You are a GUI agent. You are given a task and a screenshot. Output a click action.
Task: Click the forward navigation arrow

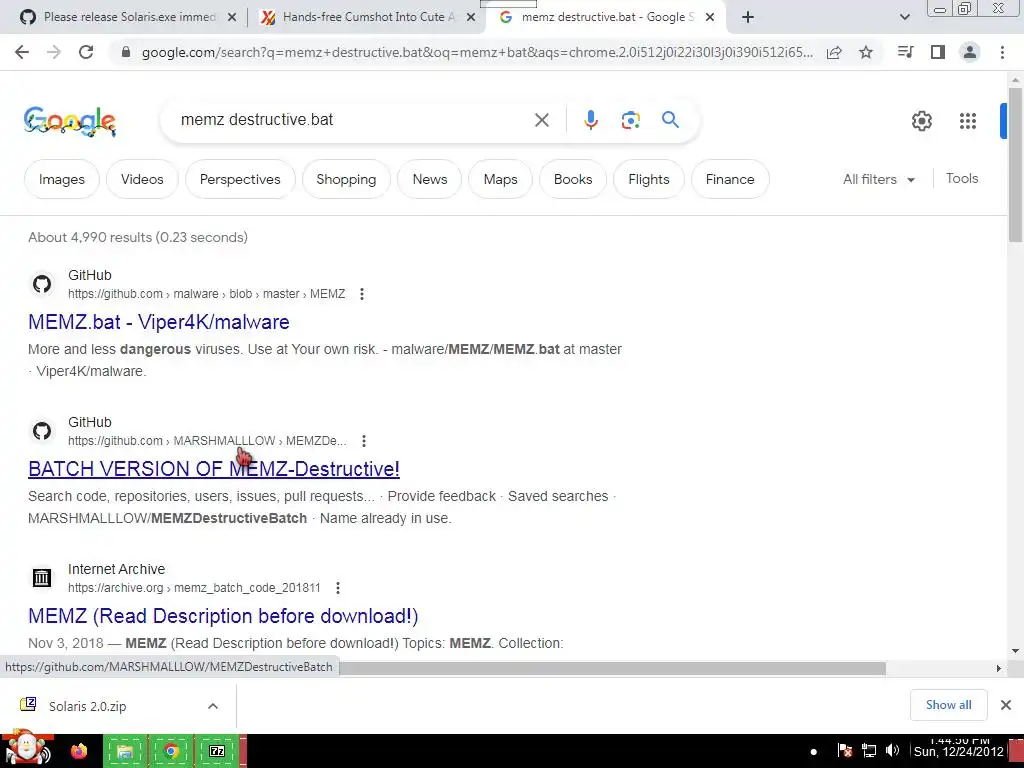pyautogui.click(x=54, y=52)
